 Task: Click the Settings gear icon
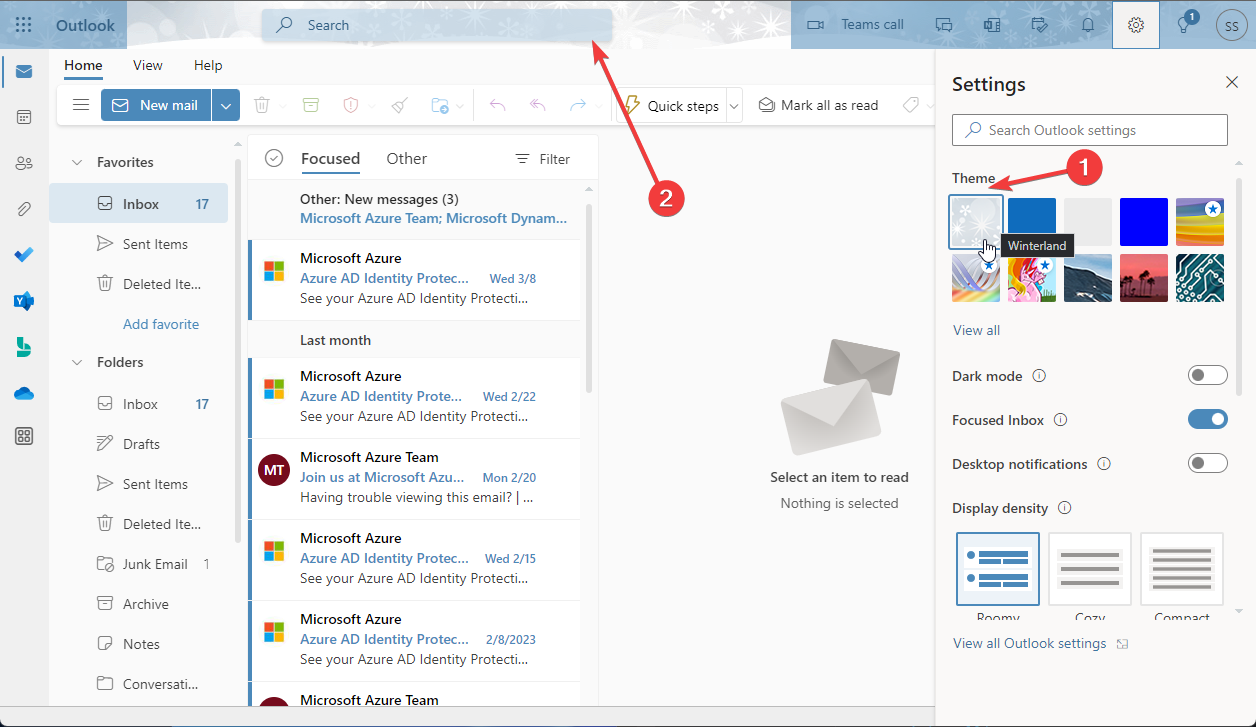[1136, 25]
